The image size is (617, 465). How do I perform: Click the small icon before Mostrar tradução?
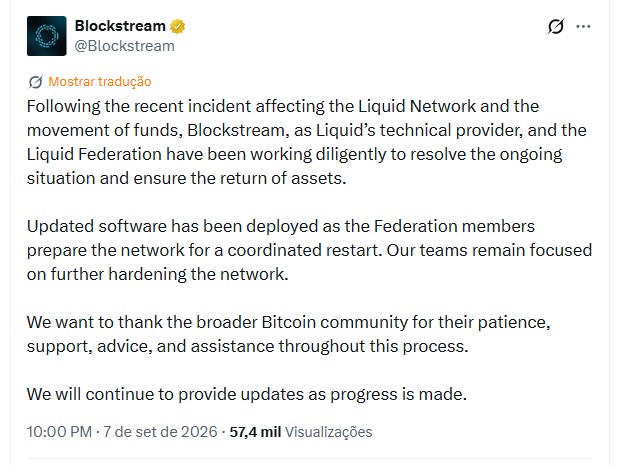point(35,82)
